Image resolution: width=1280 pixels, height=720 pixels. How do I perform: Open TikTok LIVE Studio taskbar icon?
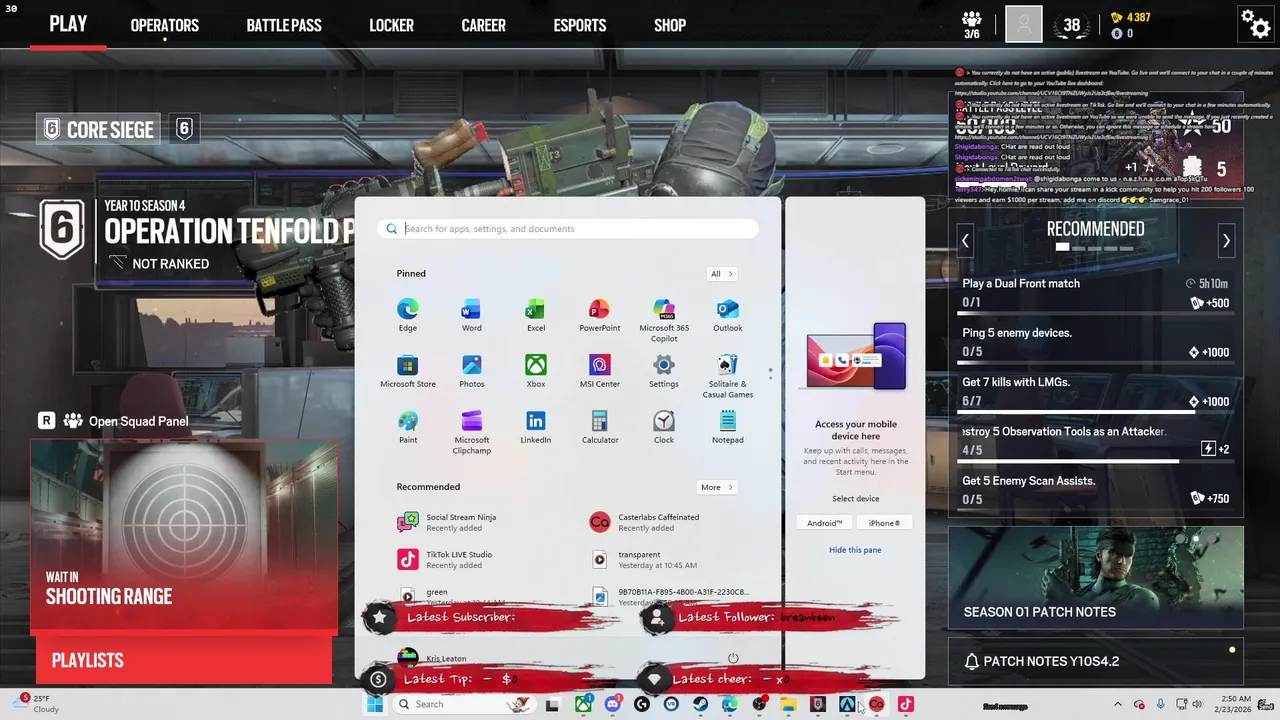[x=905, y=704]
